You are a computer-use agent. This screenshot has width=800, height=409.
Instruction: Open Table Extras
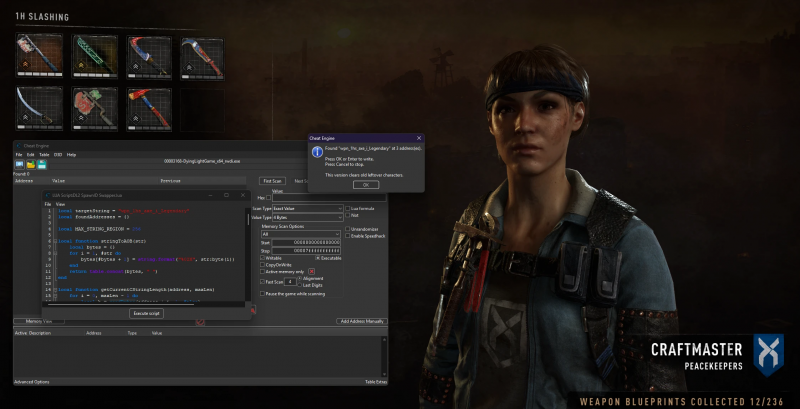(376, 381)
